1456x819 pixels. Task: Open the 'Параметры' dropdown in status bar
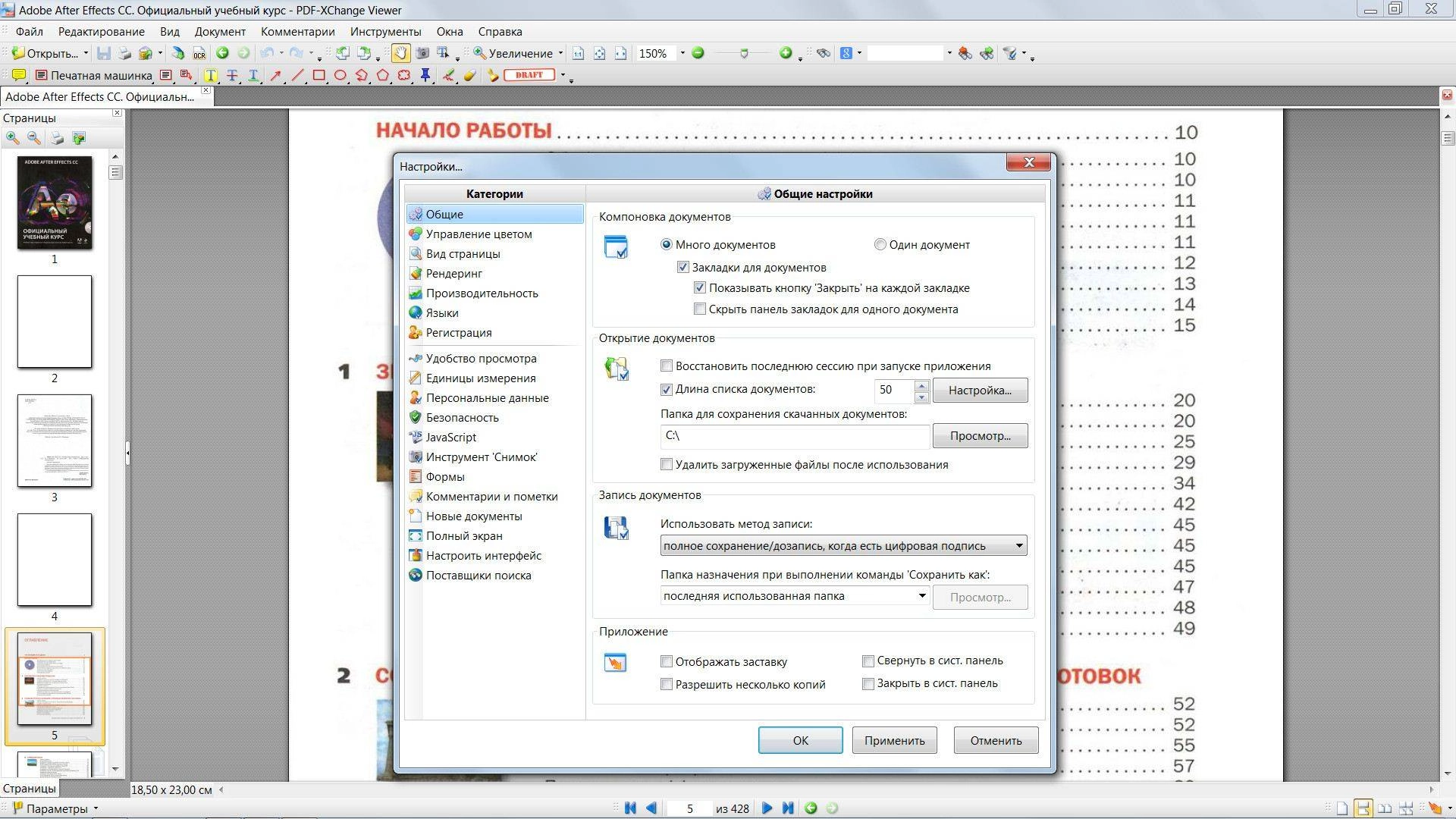click(55, 809)
